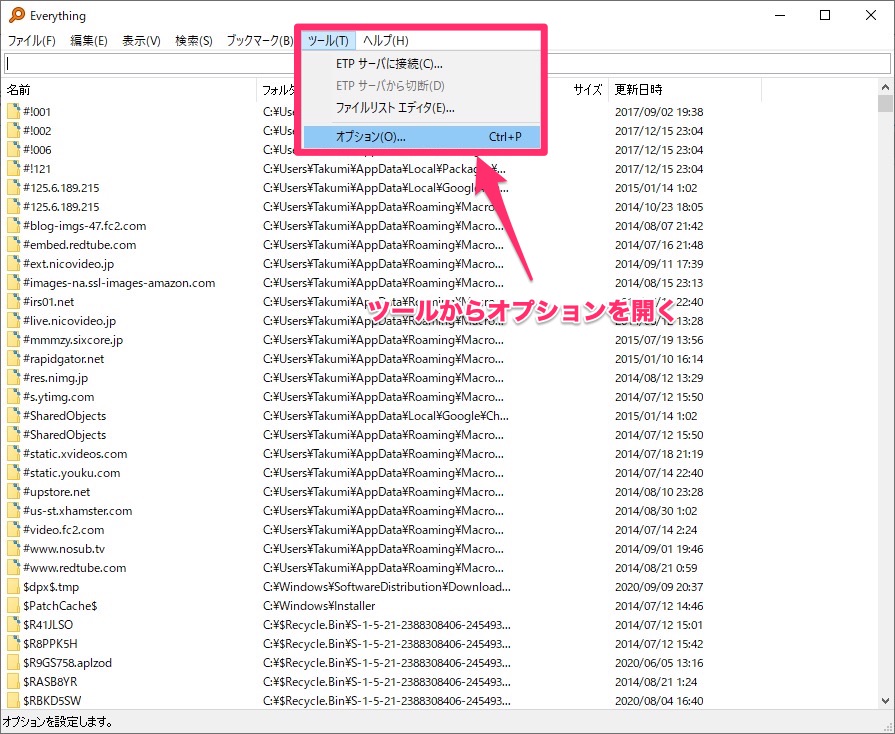The width and height of the screenshot is (895, 734).
Task: Click the icon next to $dpx$.tmp
Action: pos(13,587)
